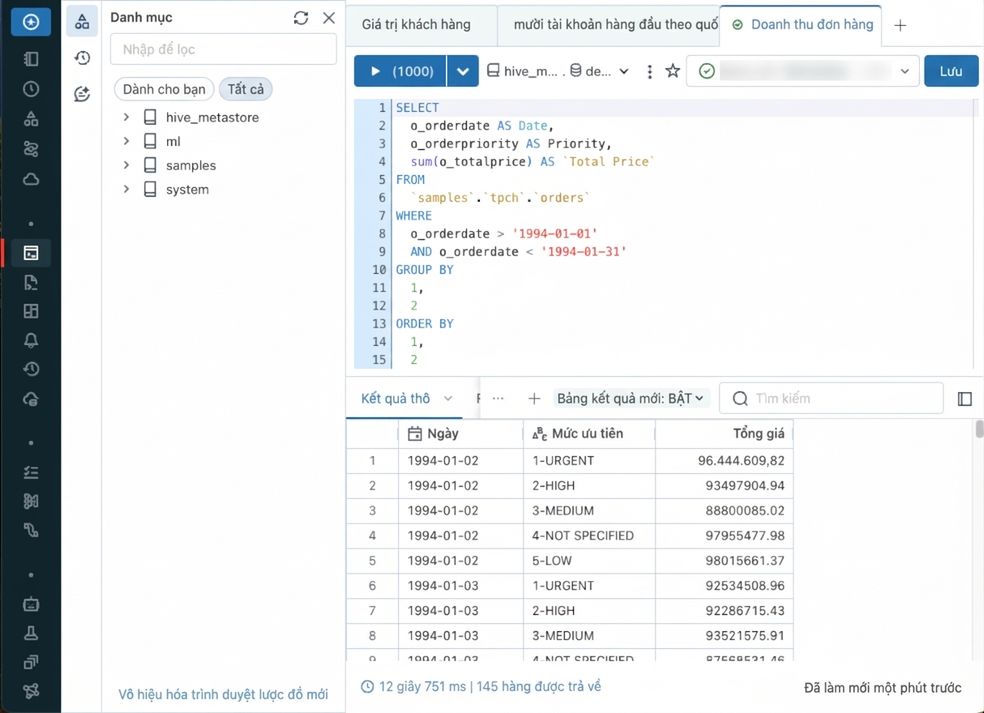Screen dimensions: 984x713
Task: Refresh the Danh mục catalog list
Action: coord(301,18)
